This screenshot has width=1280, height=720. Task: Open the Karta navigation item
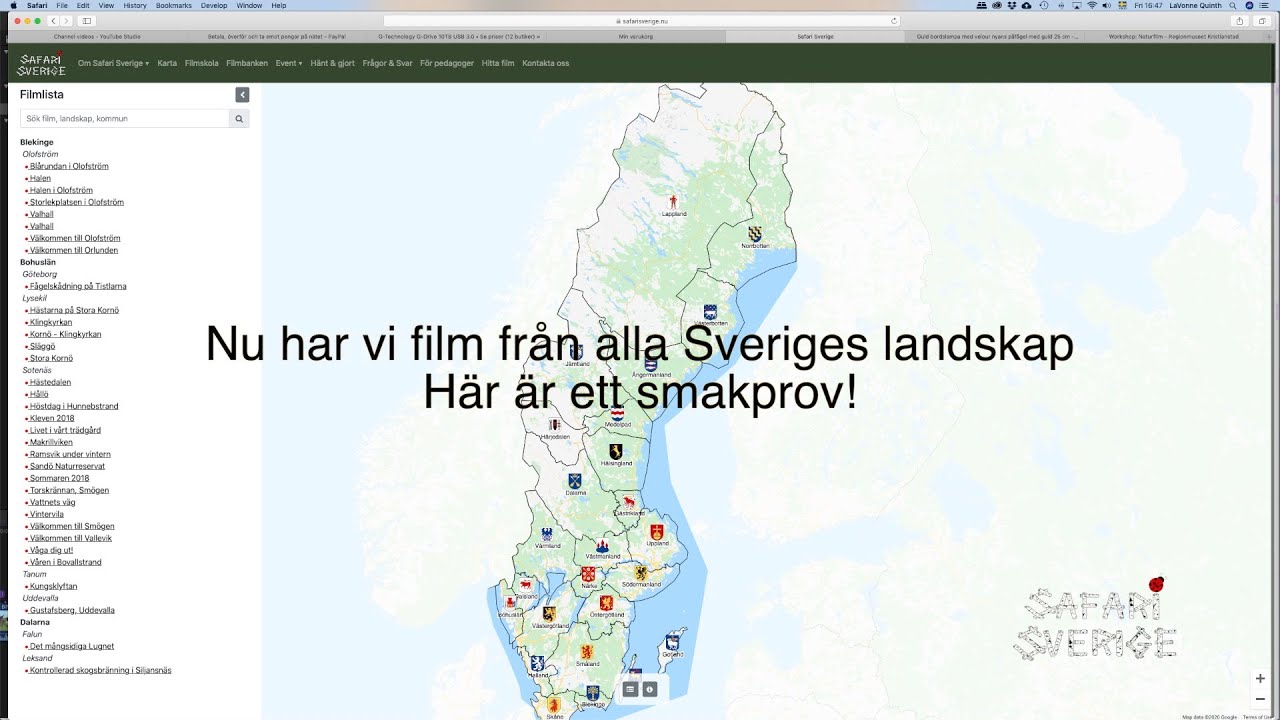(167, 63)
